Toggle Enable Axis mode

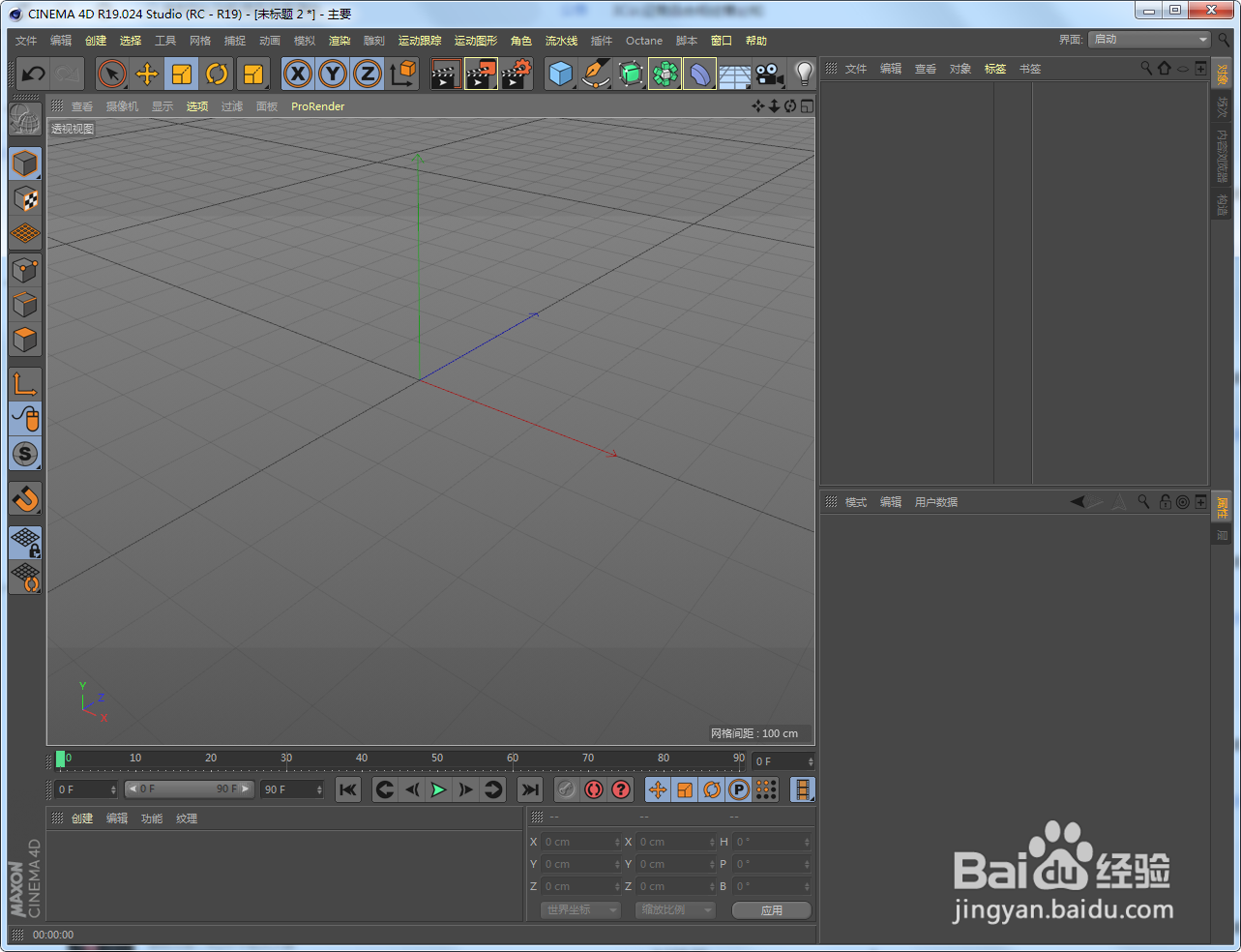click(x=25, y=384)
